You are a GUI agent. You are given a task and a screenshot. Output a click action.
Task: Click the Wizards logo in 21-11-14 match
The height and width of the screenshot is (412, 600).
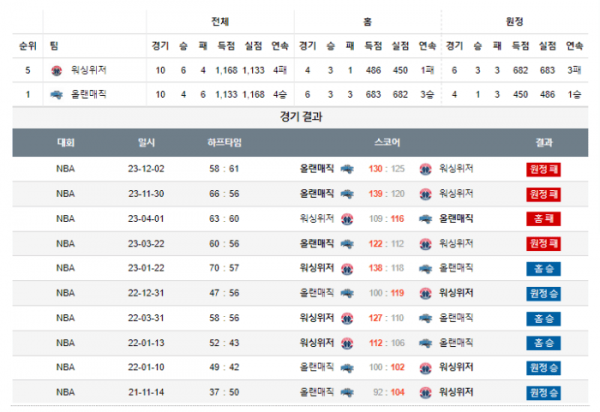[x=425, y=392]
